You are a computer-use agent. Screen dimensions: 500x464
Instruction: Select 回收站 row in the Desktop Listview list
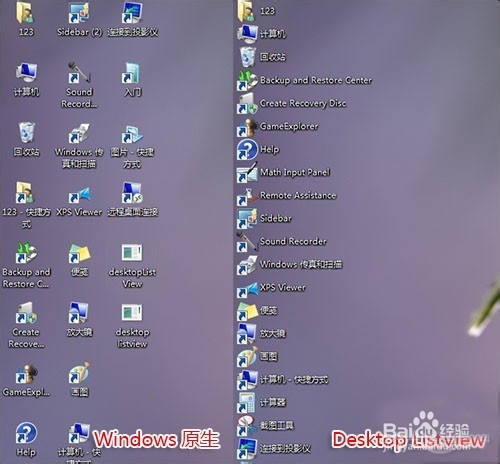point(262,57)
